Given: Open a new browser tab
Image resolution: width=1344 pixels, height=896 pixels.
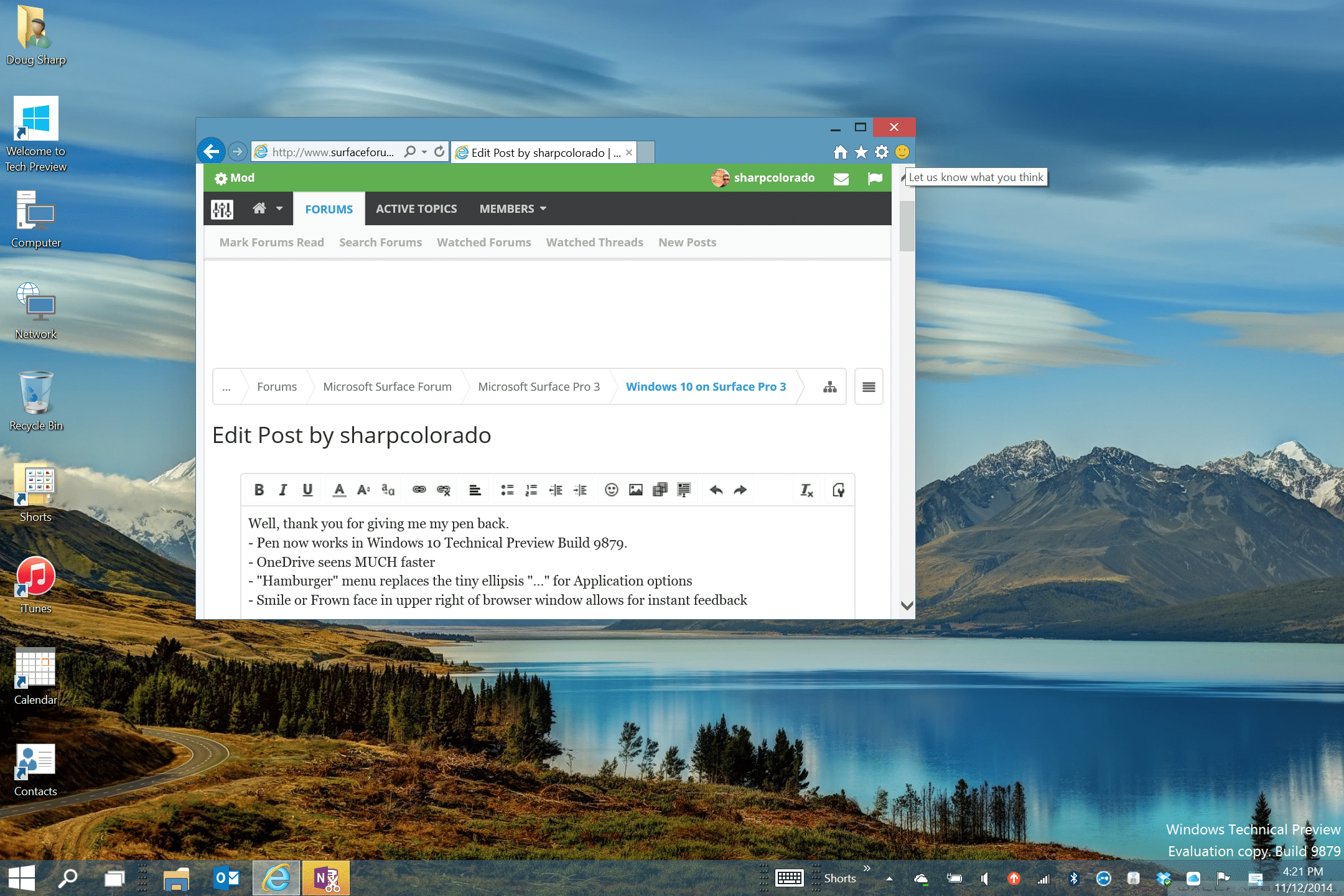Looking at the screenshot, I should pos(646,152).
